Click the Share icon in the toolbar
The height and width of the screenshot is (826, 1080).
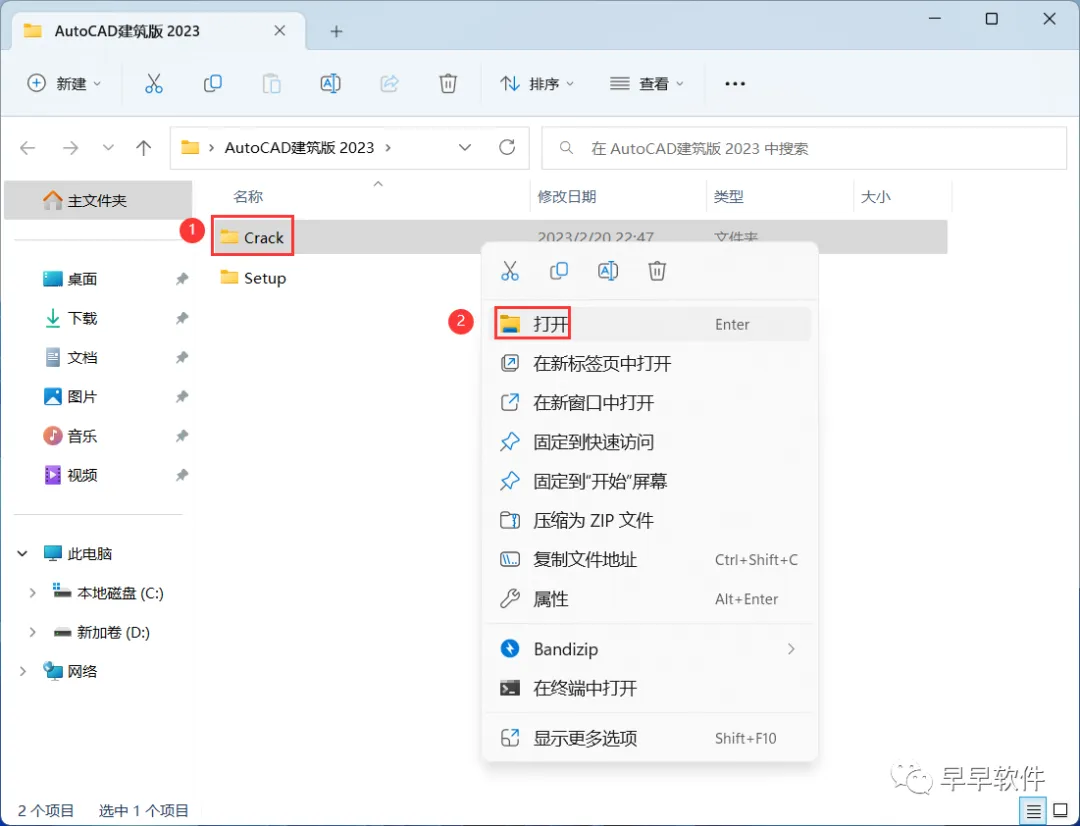click(389, 83)
